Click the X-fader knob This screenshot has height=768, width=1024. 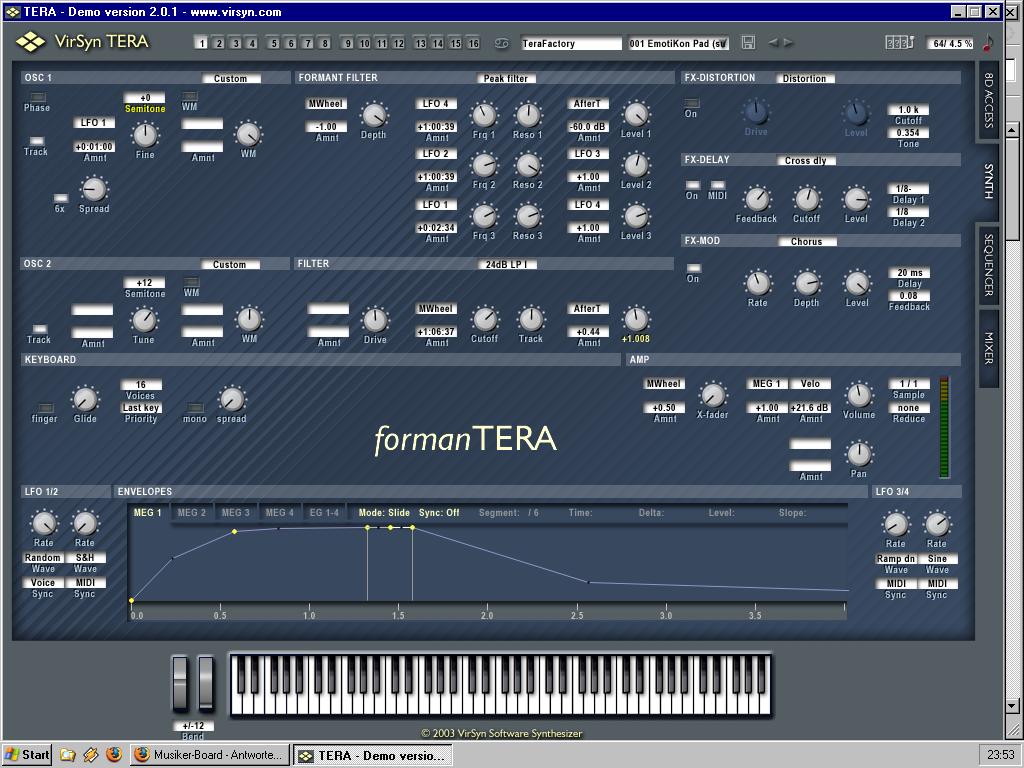(x=712, y=395)
